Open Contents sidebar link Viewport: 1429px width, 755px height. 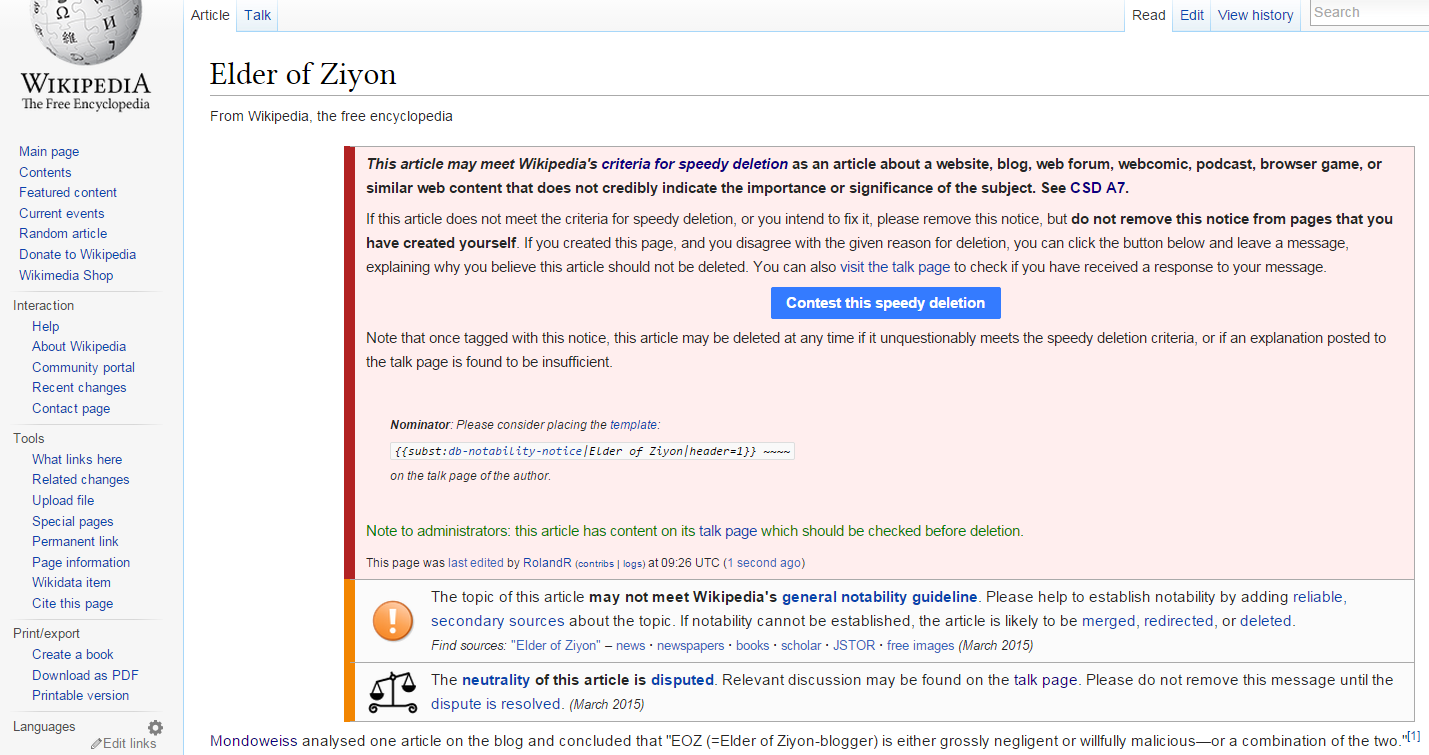45,172
